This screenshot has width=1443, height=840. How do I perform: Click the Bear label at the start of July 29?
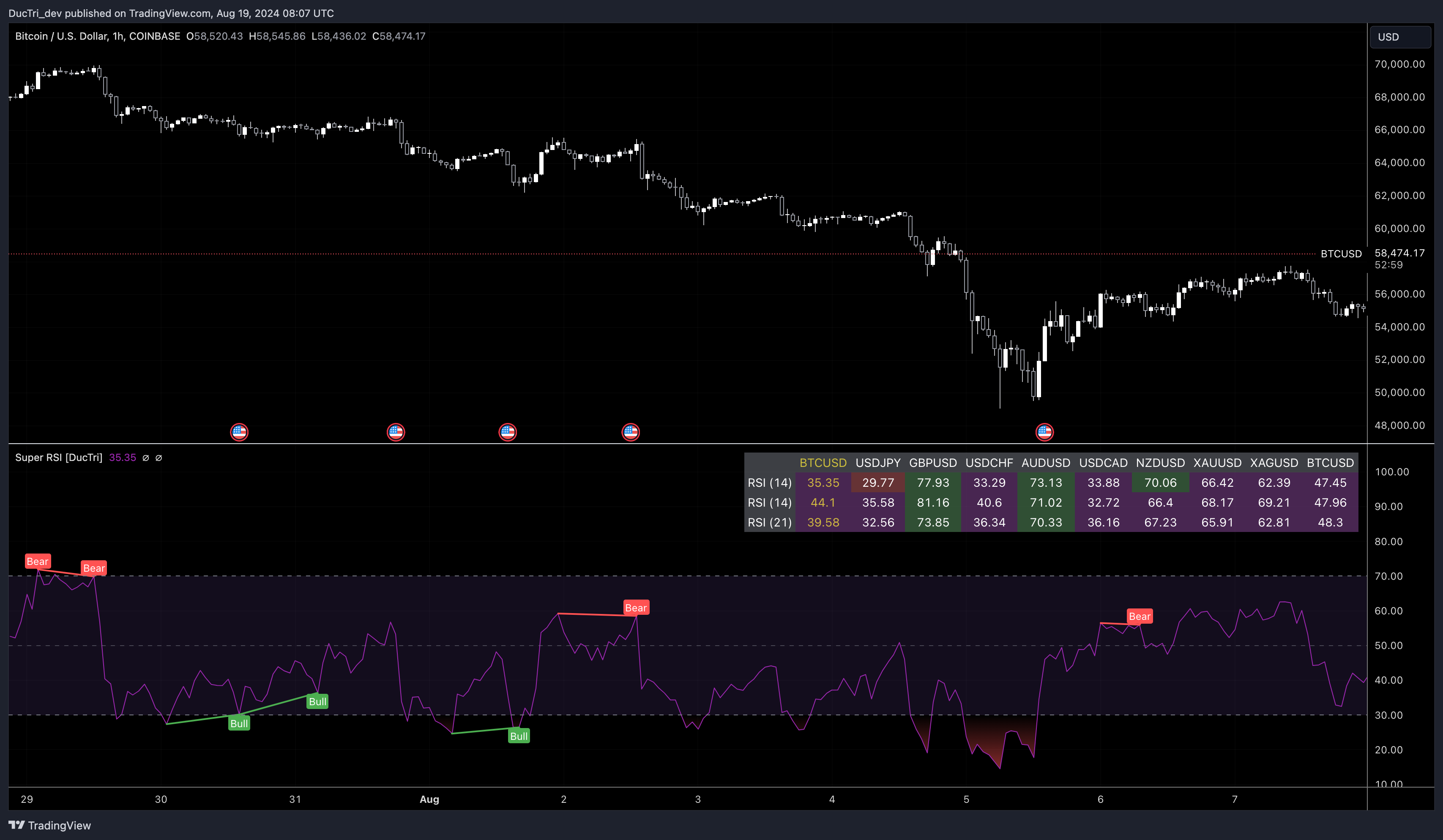coord(37,561)
